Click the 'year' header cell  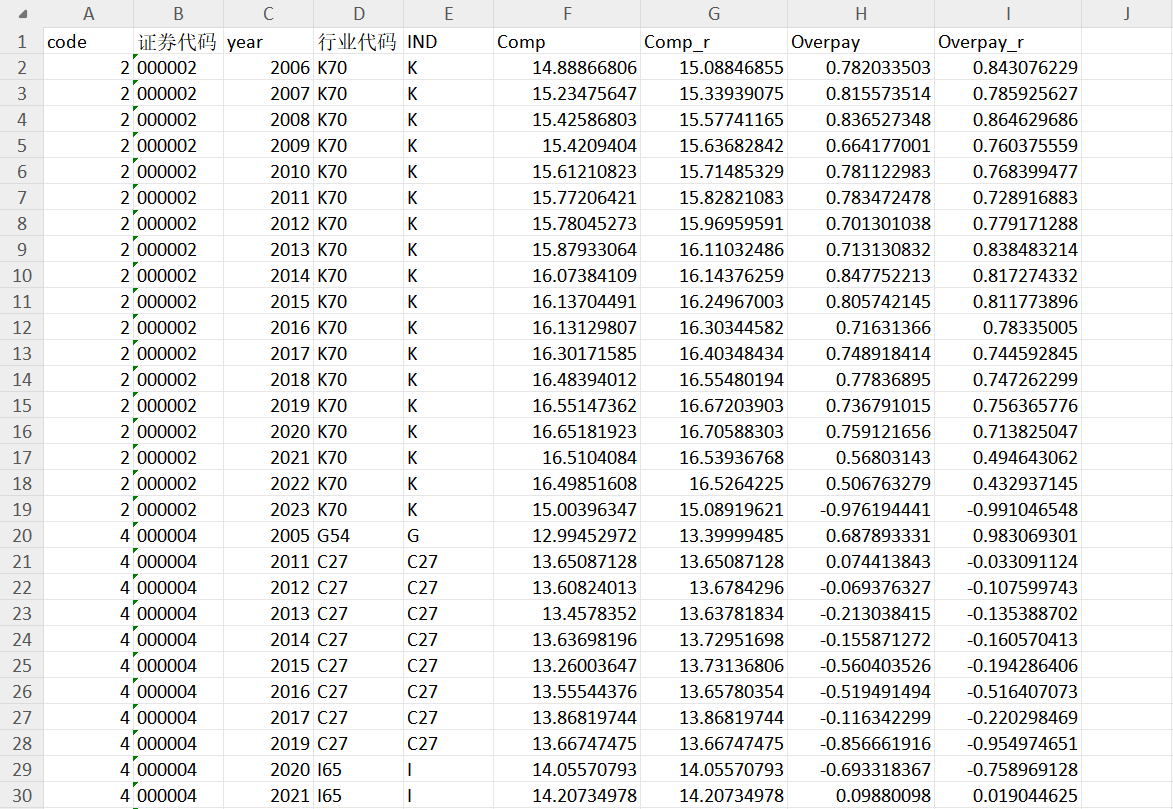268,42
